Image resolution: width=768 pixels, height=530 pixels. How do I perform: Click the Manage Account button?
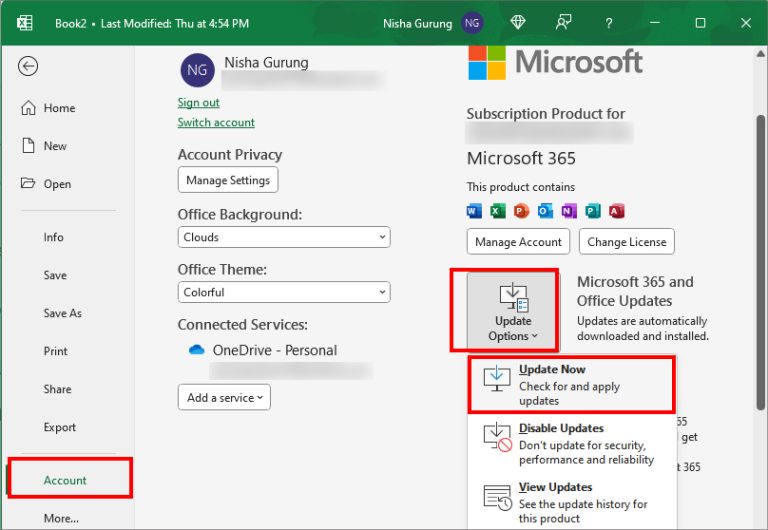pos(518,241)
